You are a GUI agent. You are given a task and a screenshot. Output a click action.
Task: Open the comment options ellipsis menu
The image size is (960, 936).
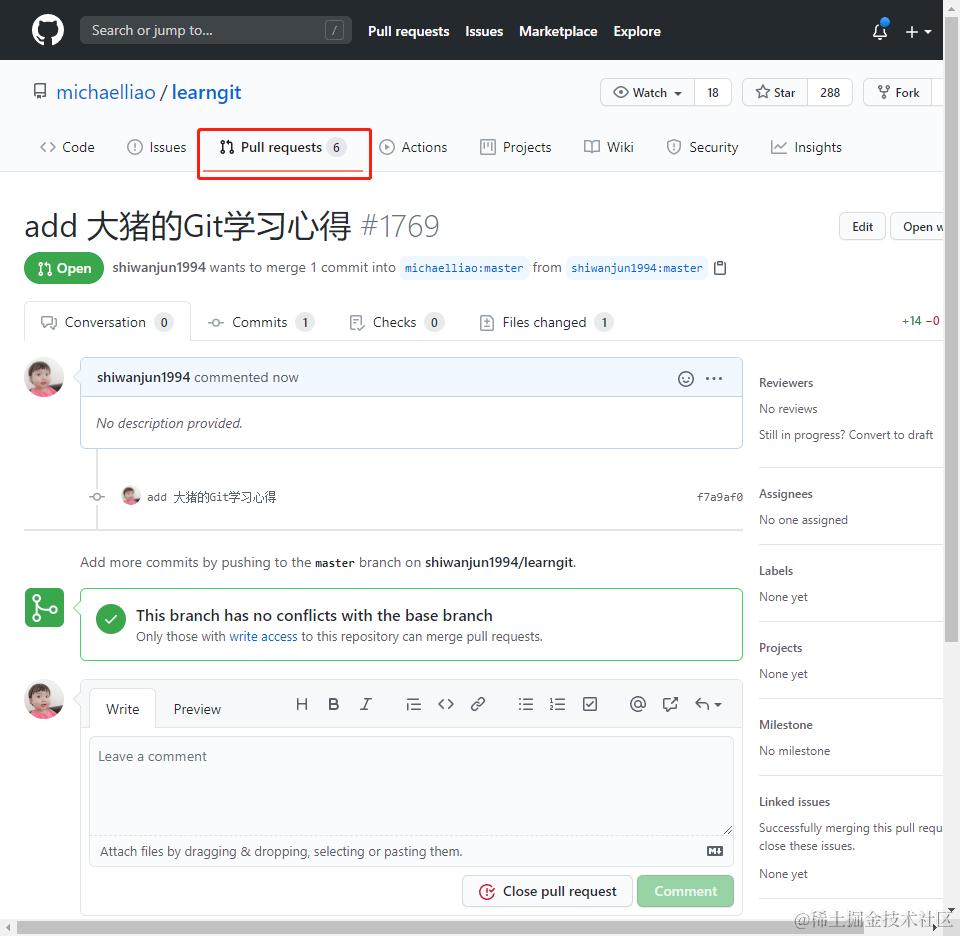714,378
